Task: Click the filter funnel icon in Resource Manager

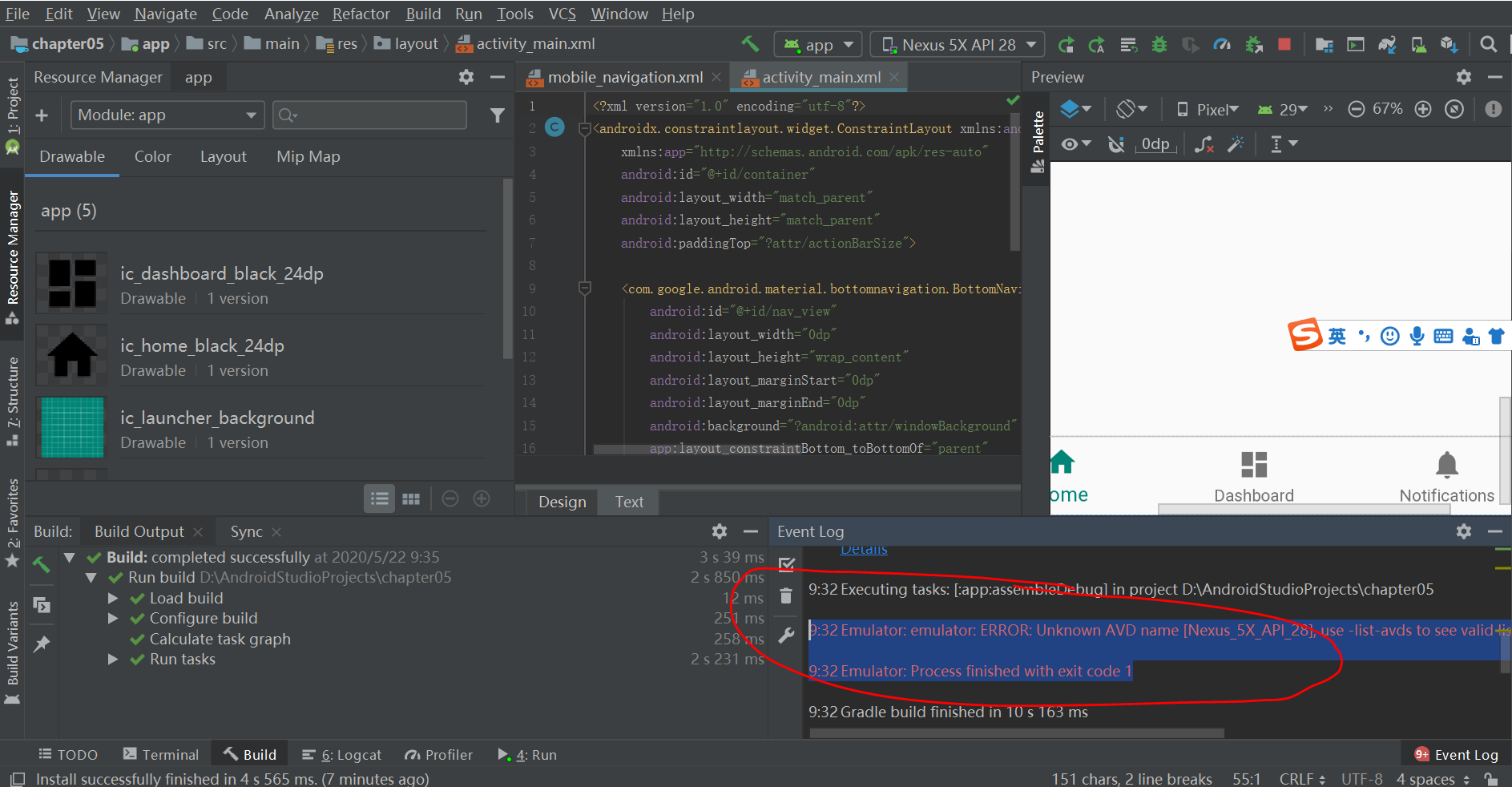Action: (x=498, y=115)
